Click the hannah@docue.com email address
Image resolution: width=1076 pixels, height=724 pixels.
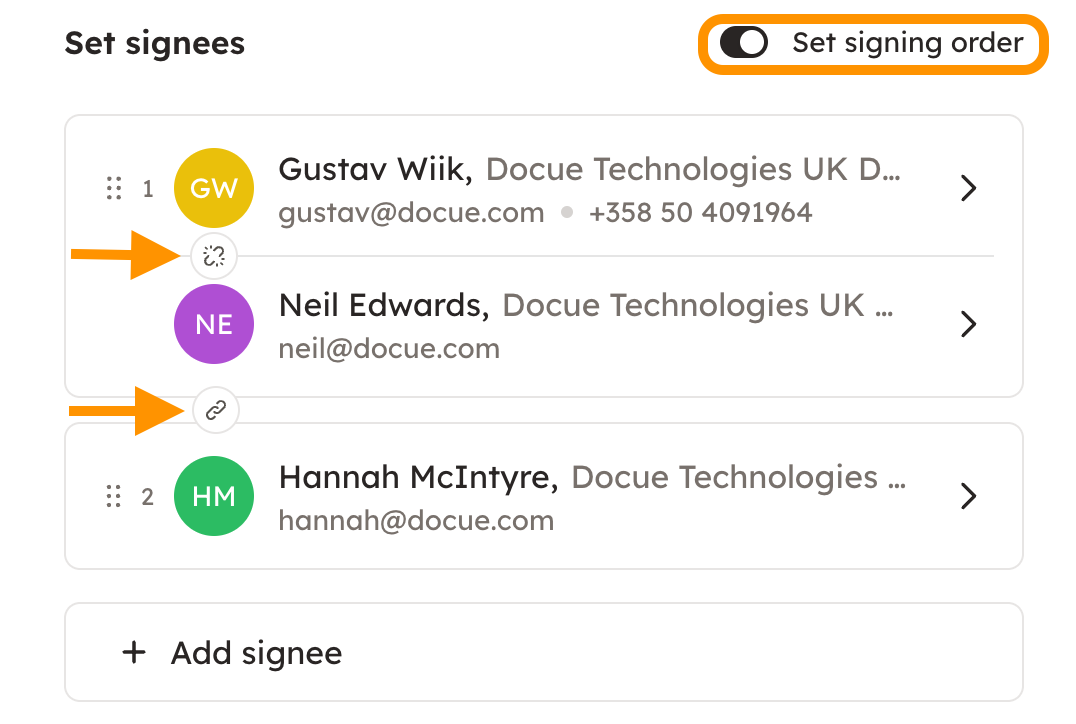[416, 521]
